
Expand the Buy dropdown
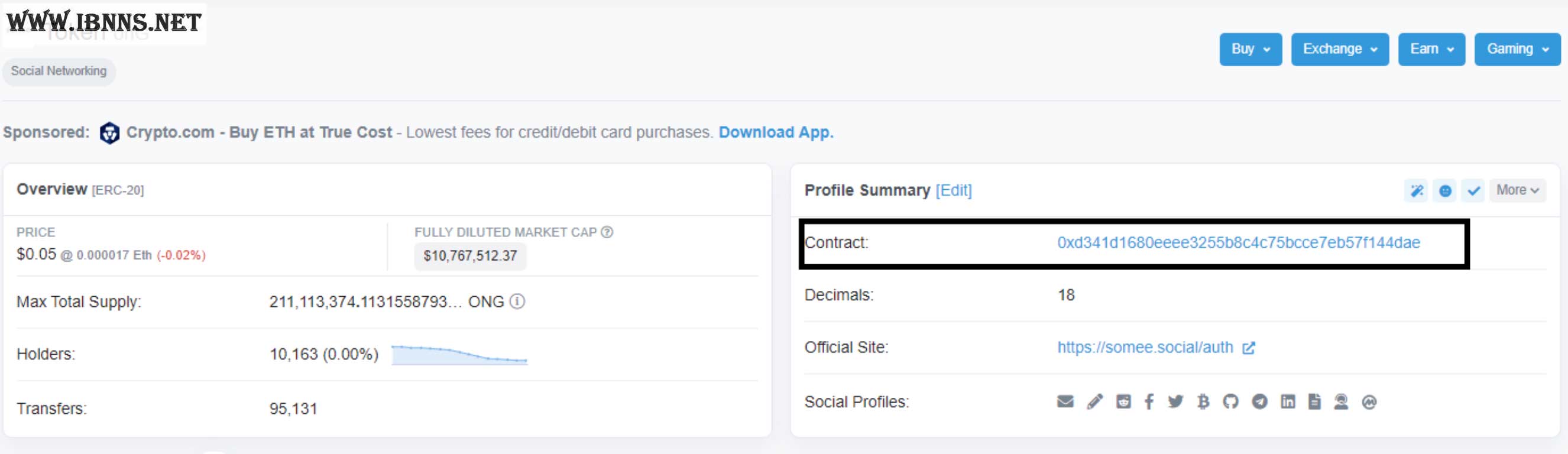coord(1250,48)
